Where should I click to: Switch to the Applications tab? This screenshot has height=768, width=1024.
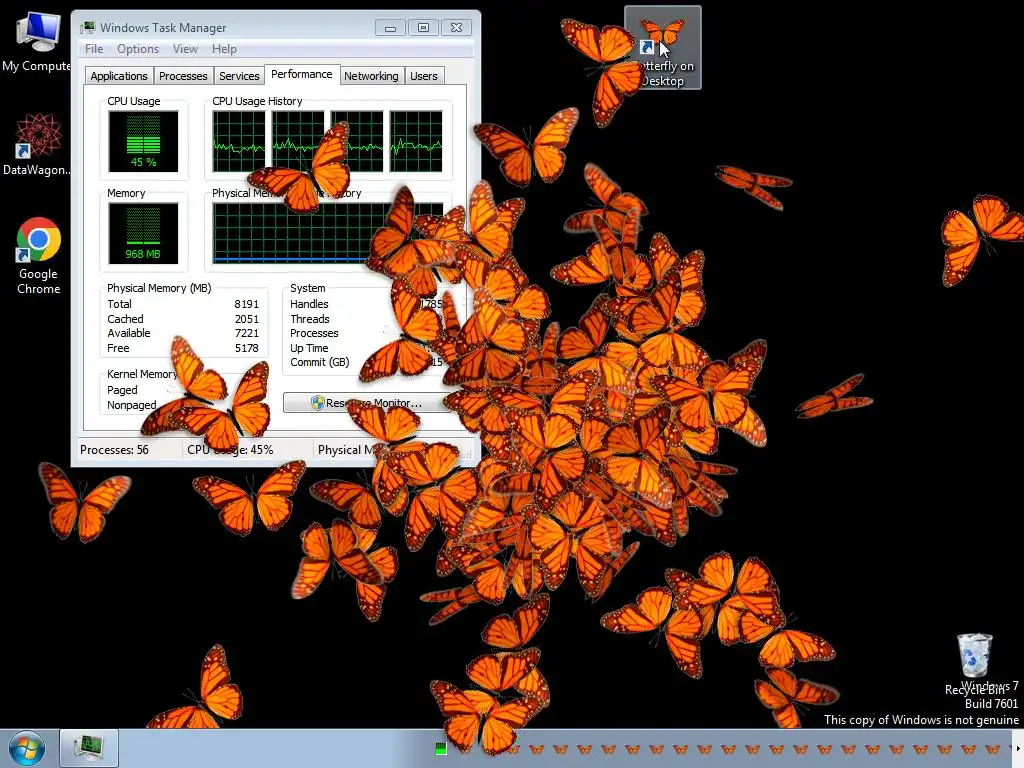click(119, 76)
